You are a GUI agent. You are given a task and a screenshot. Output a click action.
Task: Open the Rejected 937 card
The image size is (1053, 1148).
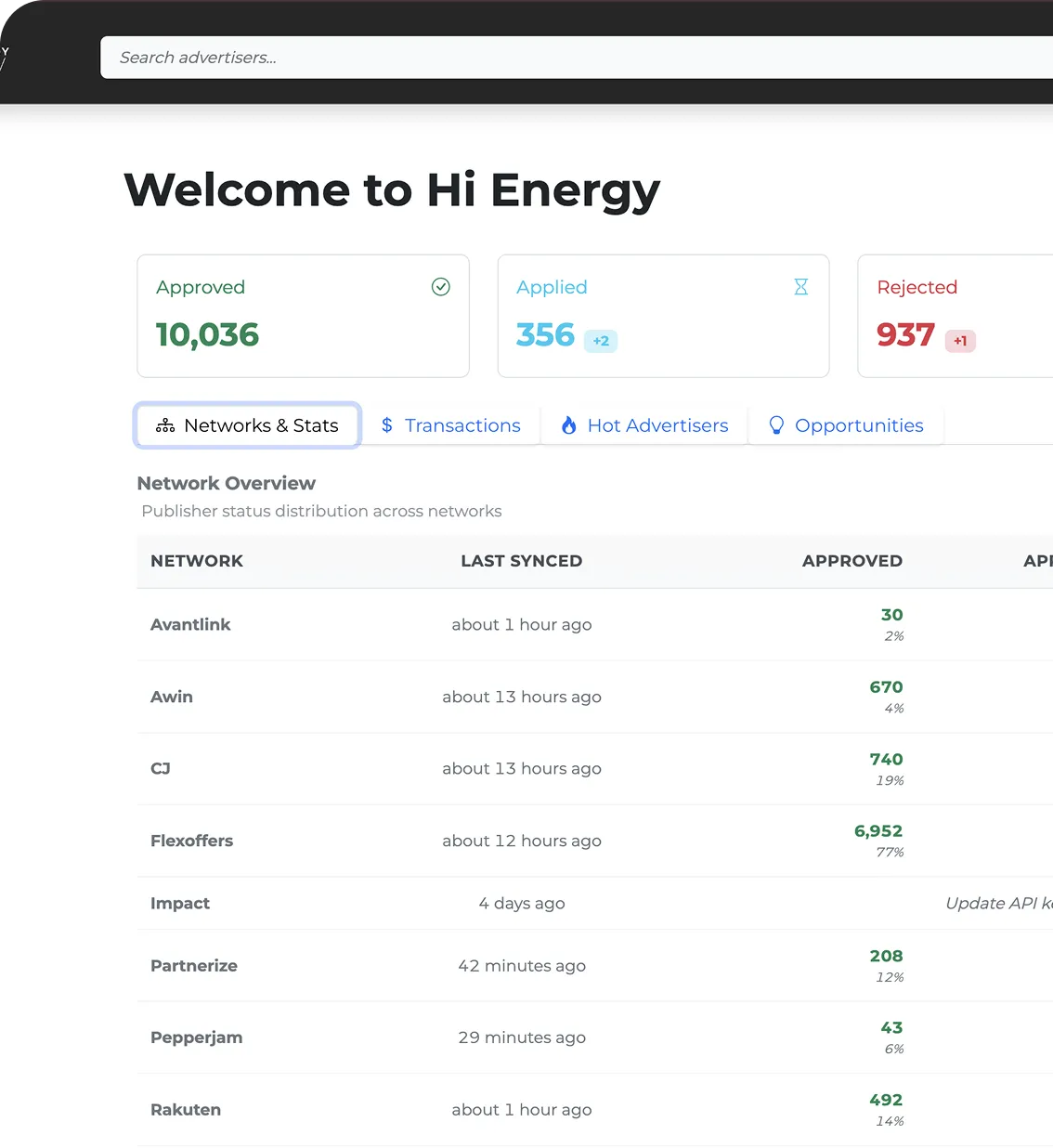pos(955,316)
